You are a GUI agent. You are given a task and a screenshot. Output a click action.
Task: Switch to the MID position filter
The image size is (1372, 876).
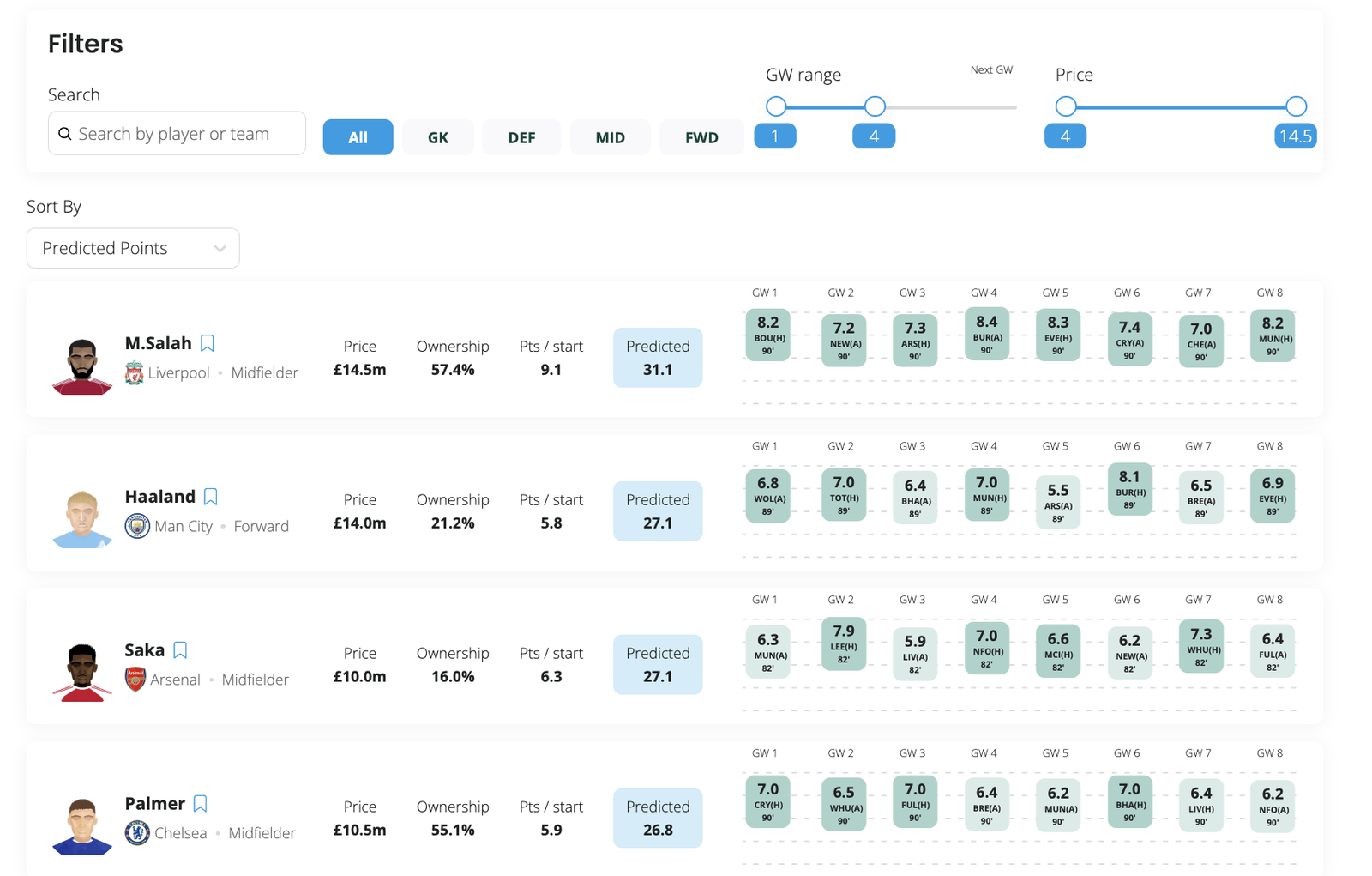point(610,137)
